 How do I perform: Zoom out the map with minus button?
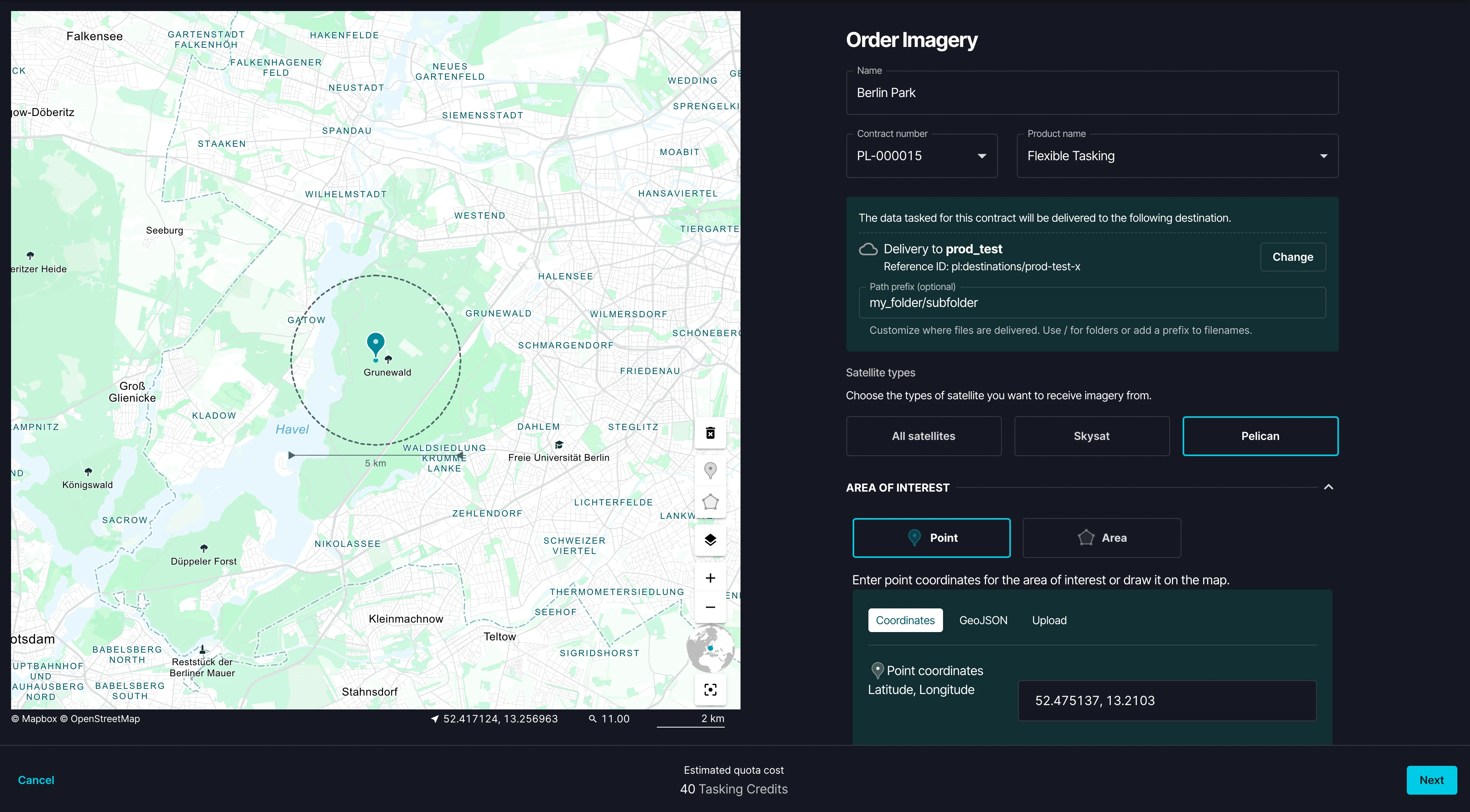(x=710, y=607)
